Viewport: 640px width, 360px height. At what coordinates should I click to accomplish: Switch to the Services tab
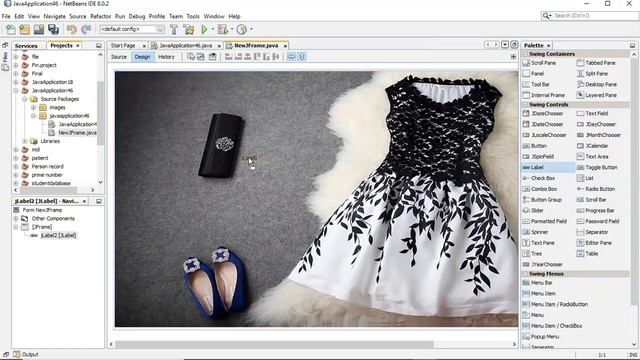pyautogui.click(x=26, y=46)
